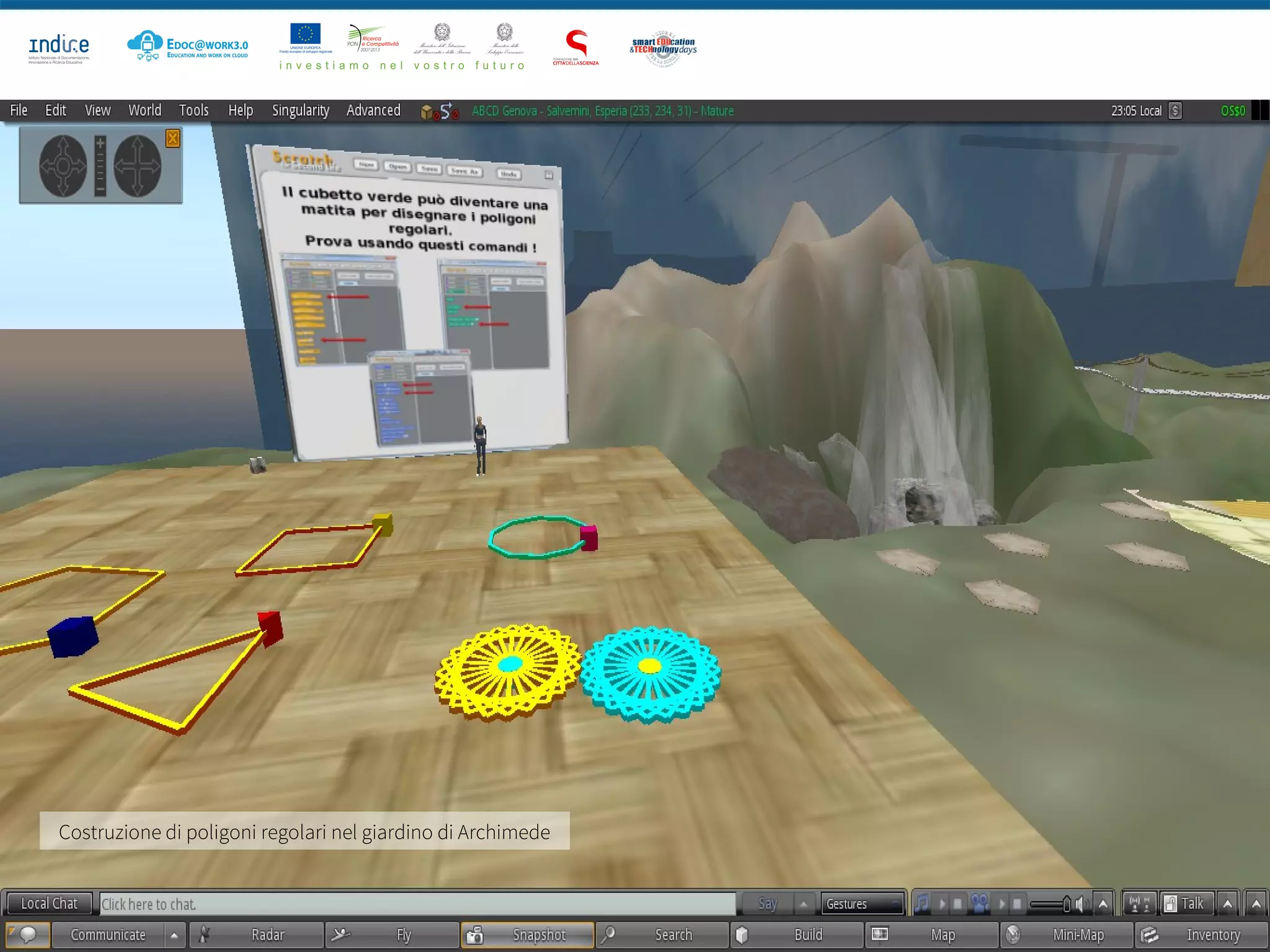Image resolution: width=1270 pixels, height=952 pixels.
Task: Take a Snapshot
Action: tap(527, 935)
